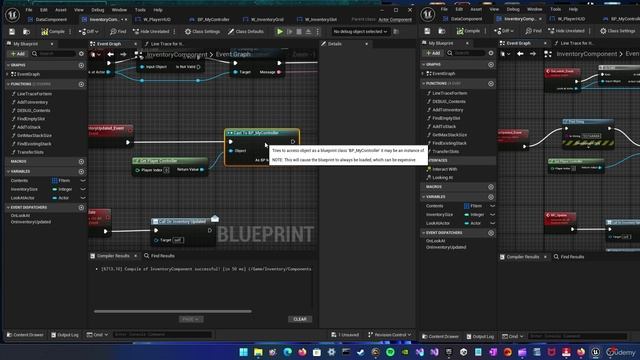
Task: Collapse the Variables section in left window
Action: (8, 171)
